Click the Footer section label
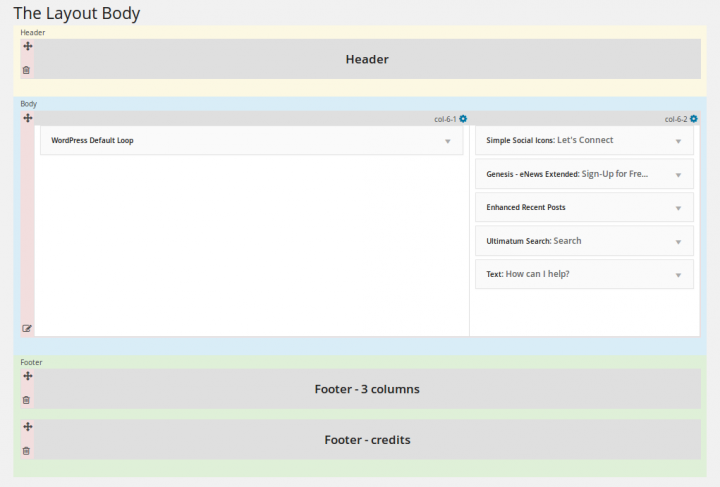Screen dimensions: 720x487 [x=31, y=362]
